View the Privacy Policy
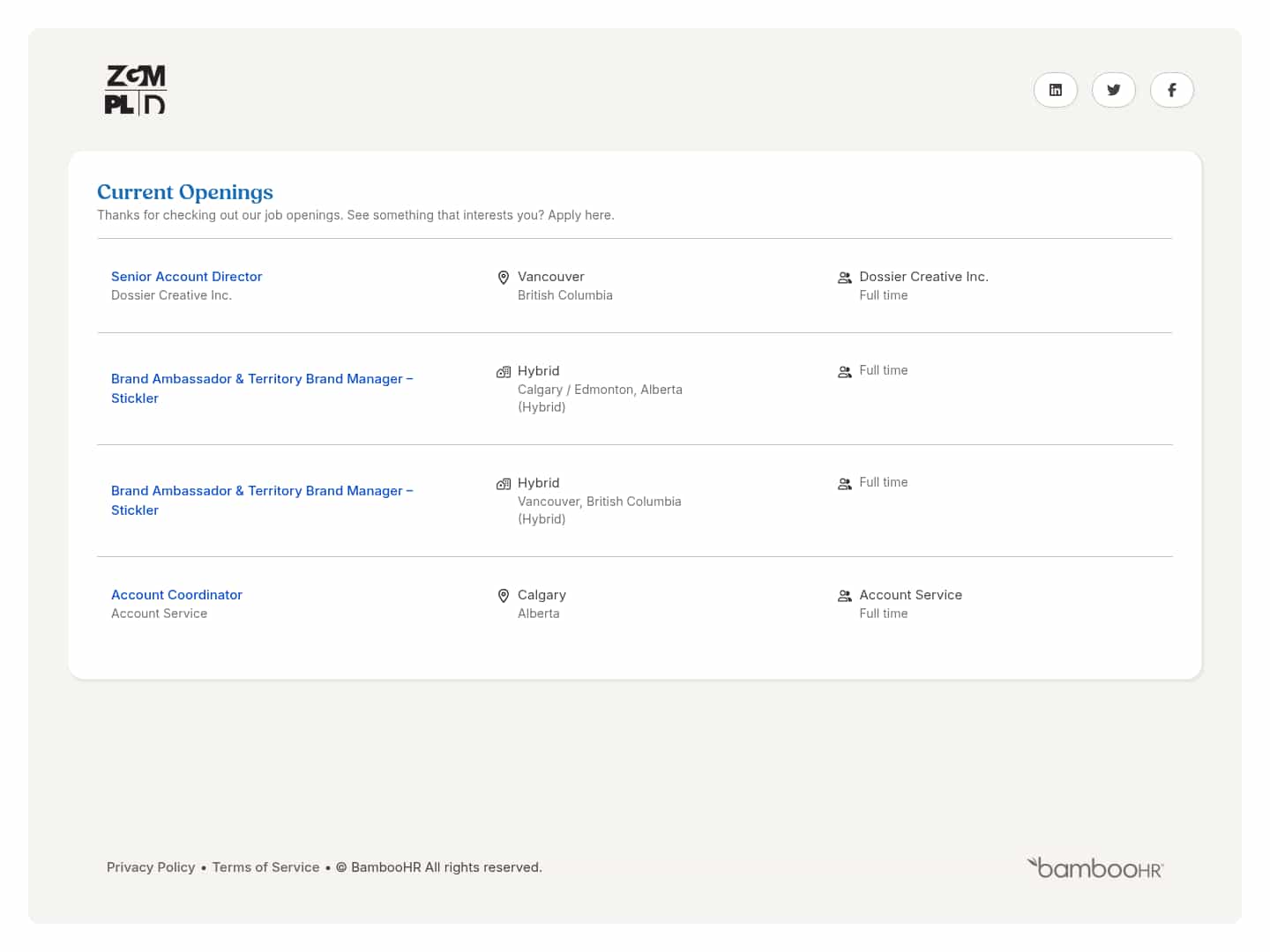 pyautogui.click(x=151, y=866)
